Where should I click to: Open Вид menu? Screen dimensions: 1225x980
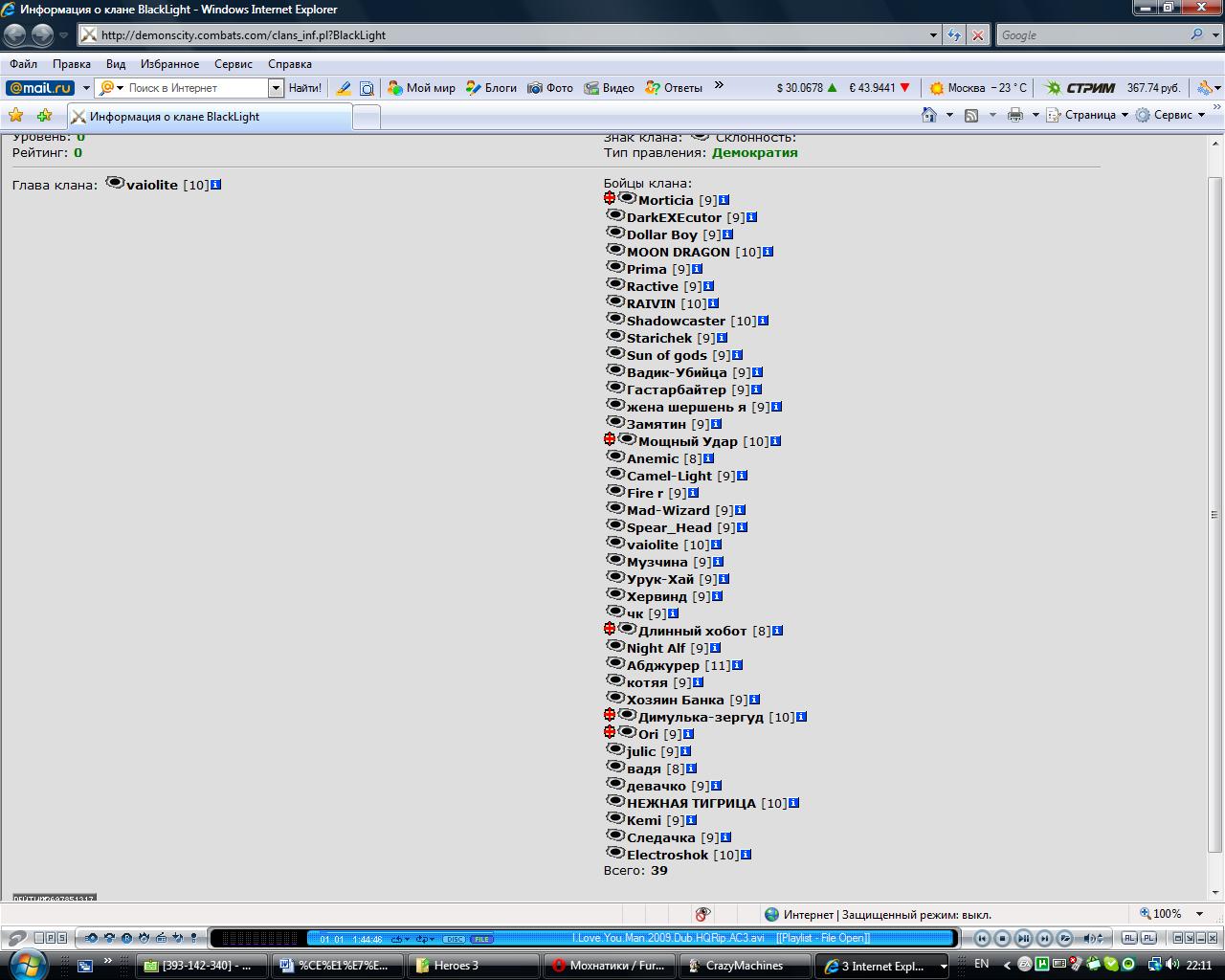[x=116, y=64]
